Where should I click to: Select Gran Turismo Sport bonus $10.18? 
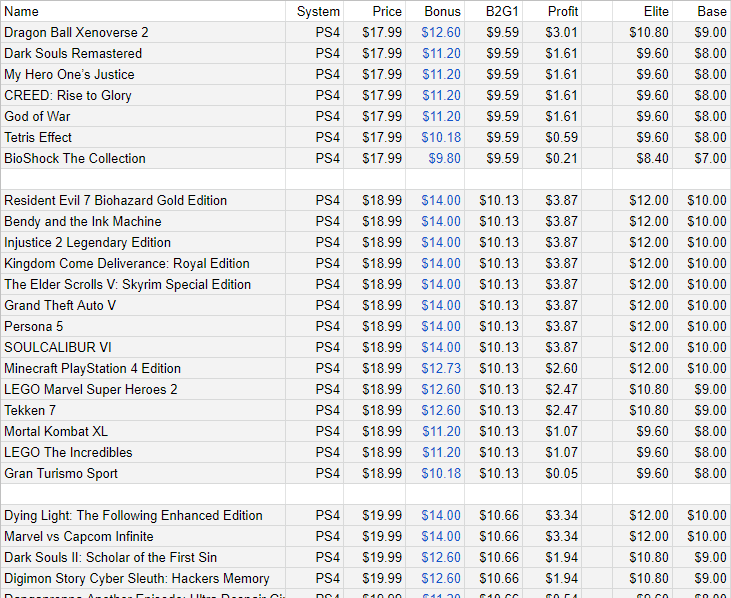pos(435,473)
